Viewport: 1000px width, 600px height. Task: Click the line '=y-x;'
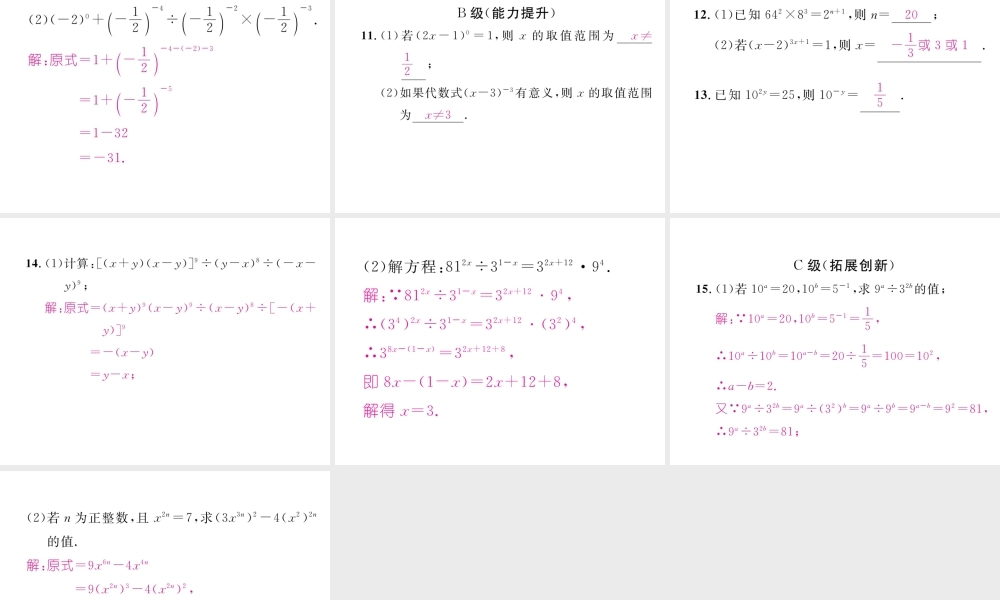pyautogui.click(x=112, y=375)
